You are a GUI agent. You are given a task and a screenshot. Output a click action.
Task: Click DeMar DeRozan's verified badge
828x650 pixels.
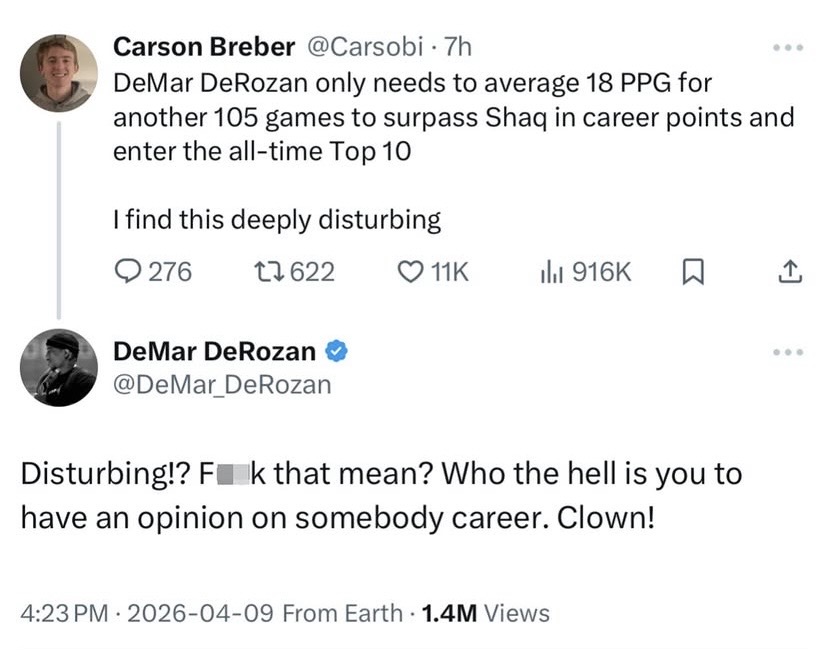click(x=336, y=352)
